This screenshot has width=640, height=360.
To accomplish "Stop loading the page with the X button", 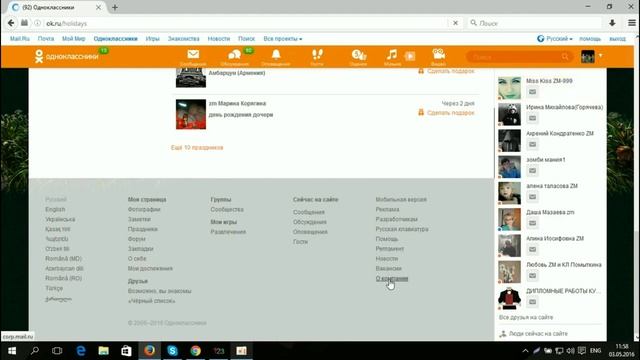I will click(456, 23).
